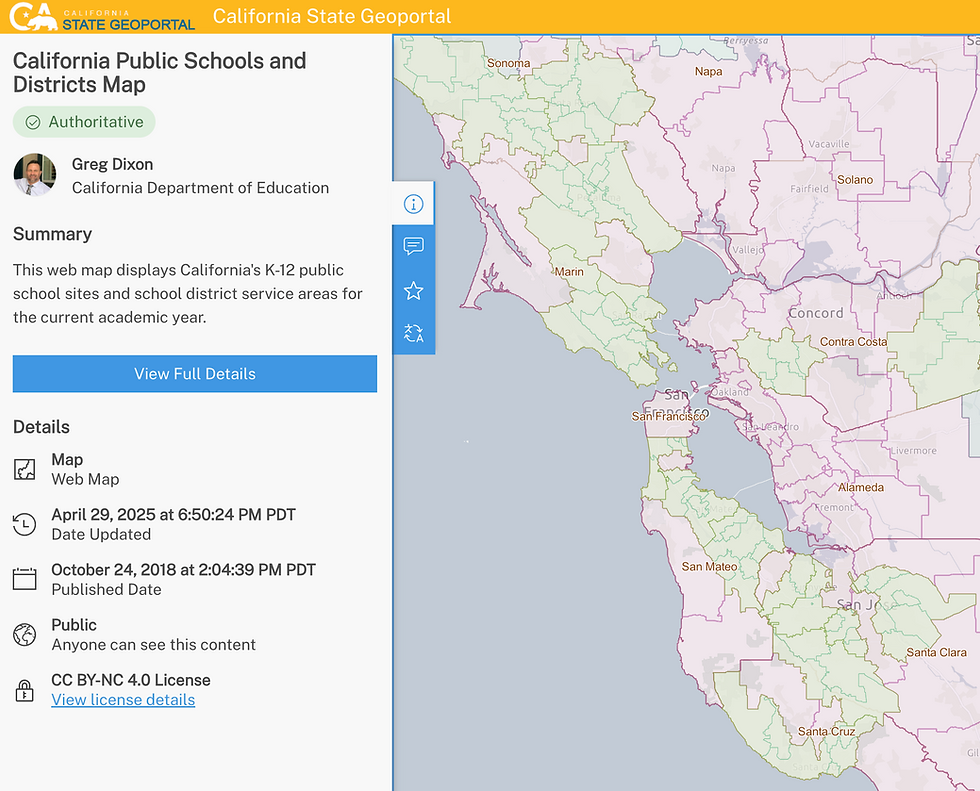Click the globe icon beside Public
980x791 pixels.
tap(24, 633)
